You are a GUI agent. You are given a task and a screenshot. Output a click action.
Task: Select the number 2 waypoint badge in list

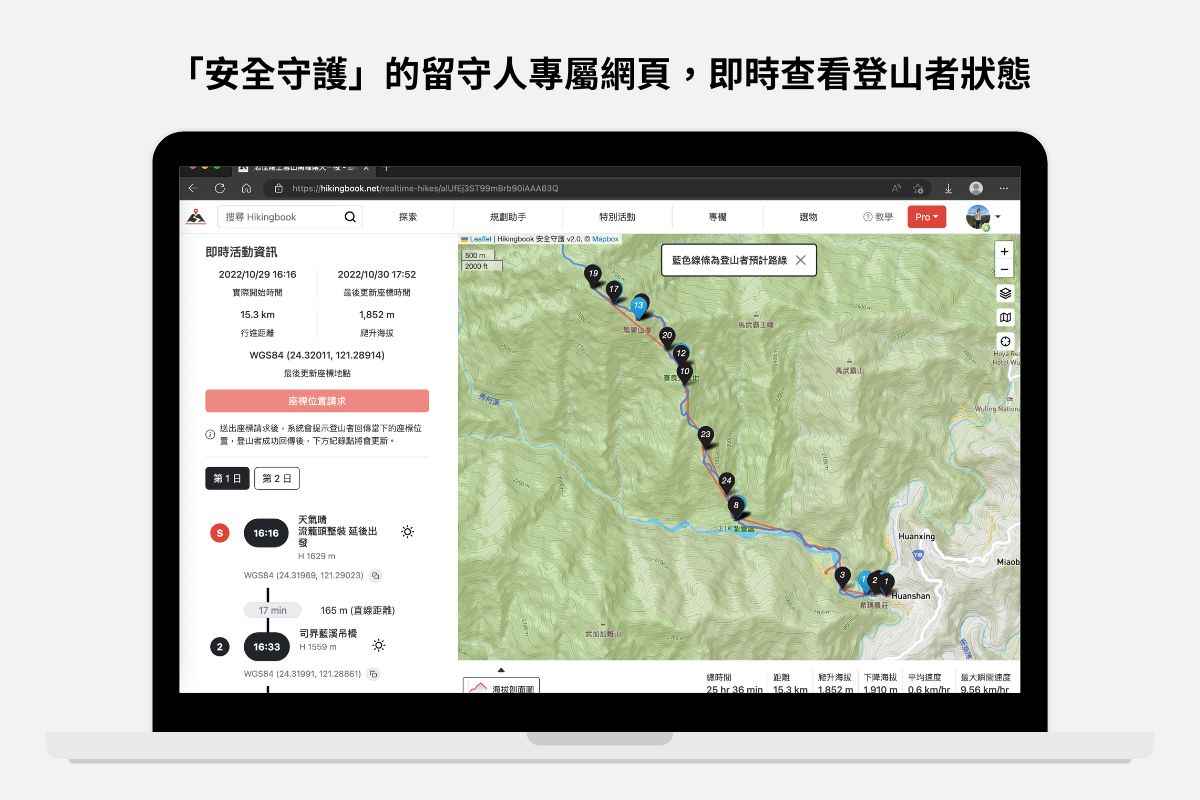[x=220, y=647]
